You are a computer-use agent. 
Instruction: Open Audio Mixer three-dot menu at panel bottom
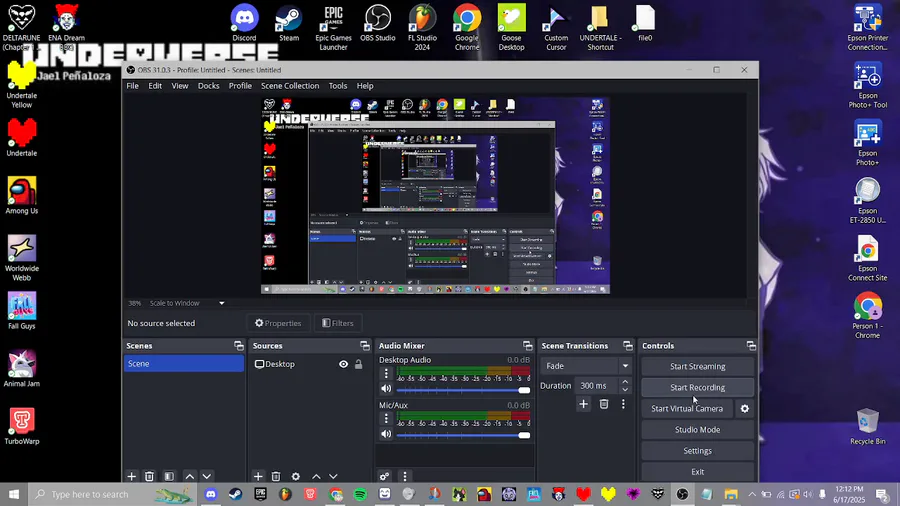point(405,476)
